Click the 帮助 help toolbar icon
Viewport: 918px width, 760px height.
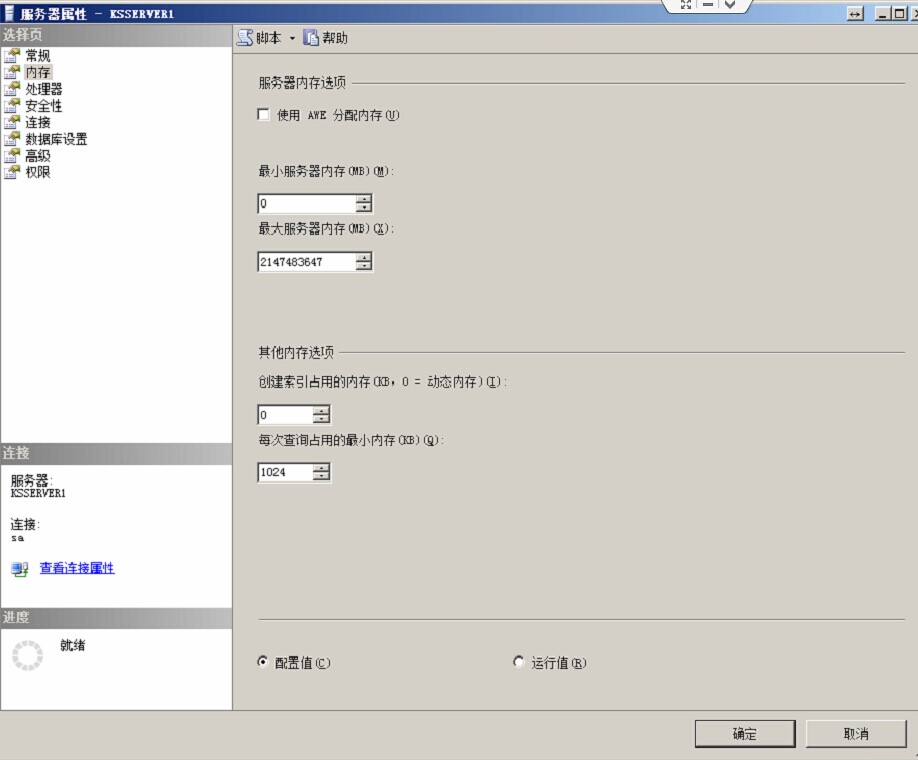(311, 38)
